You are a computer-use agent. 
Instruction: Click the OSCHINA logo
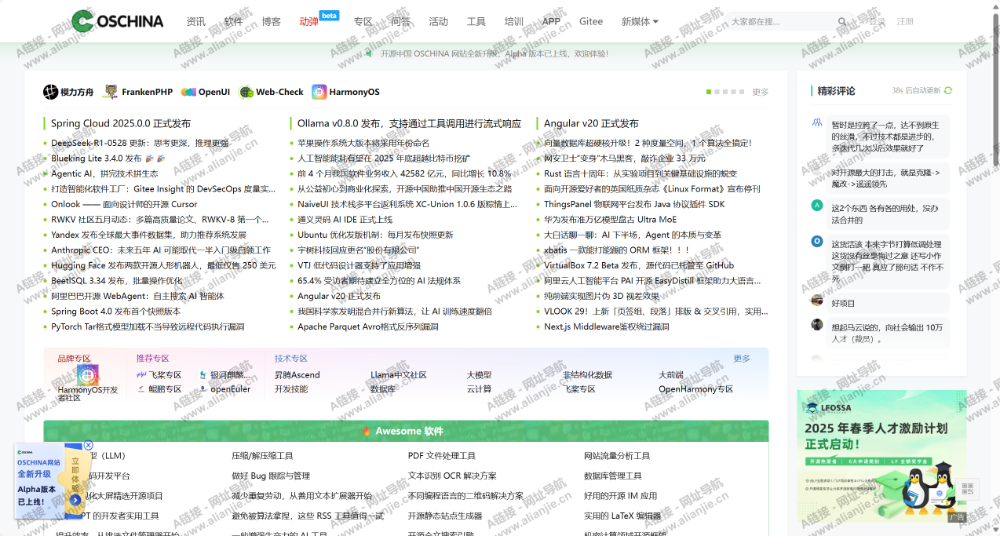(117, 21)
